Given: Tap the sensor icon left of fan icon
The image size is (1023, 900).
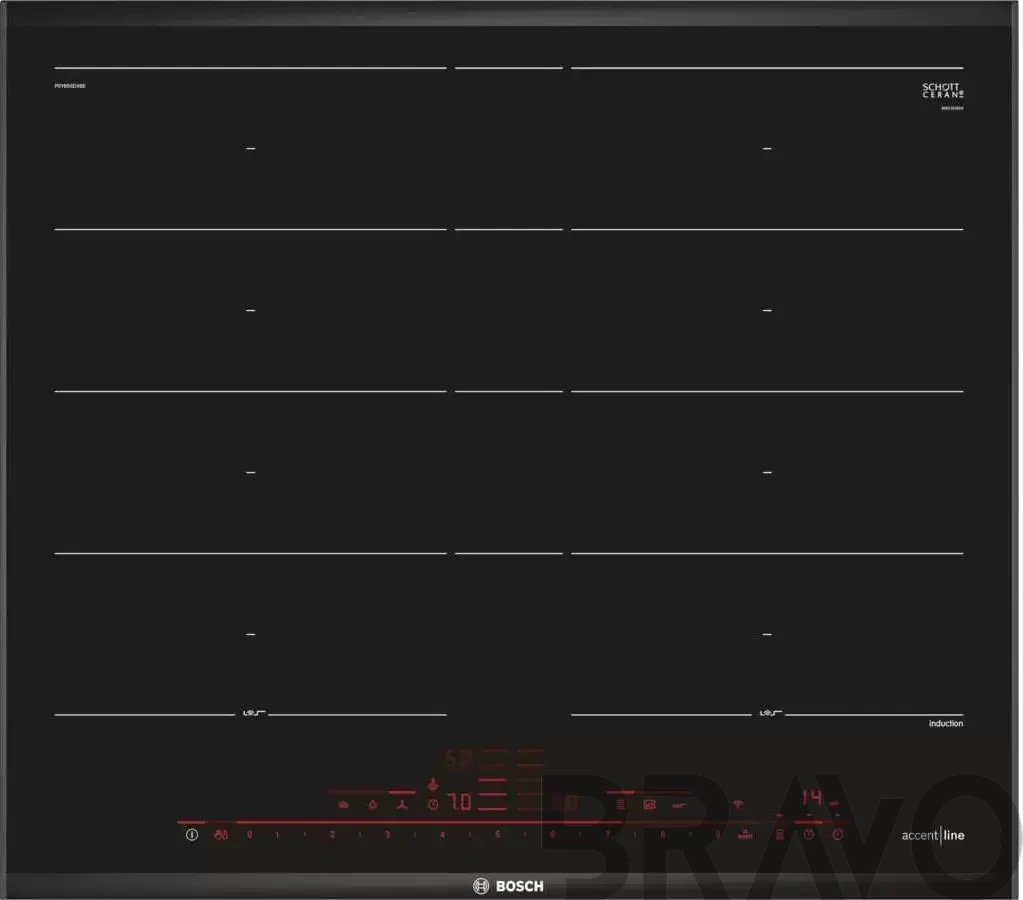Looking at the screenshot, I should [x=373, y=805].
